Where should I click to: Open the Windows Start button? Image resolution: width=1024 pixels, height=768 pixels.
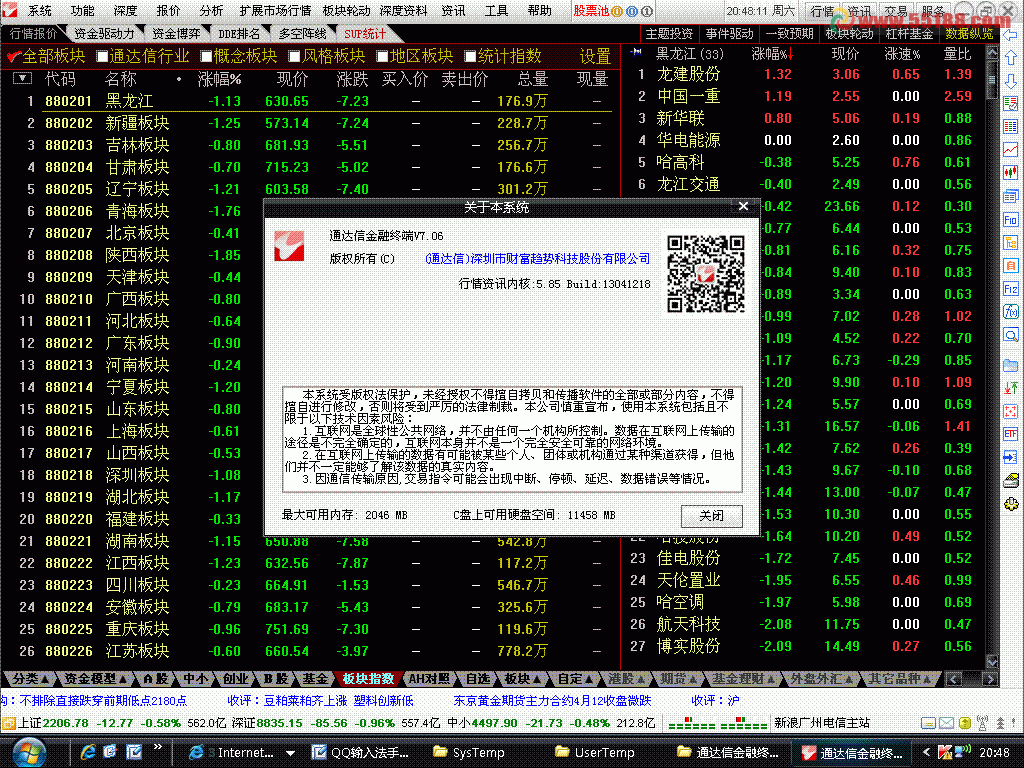pos(28,752)
